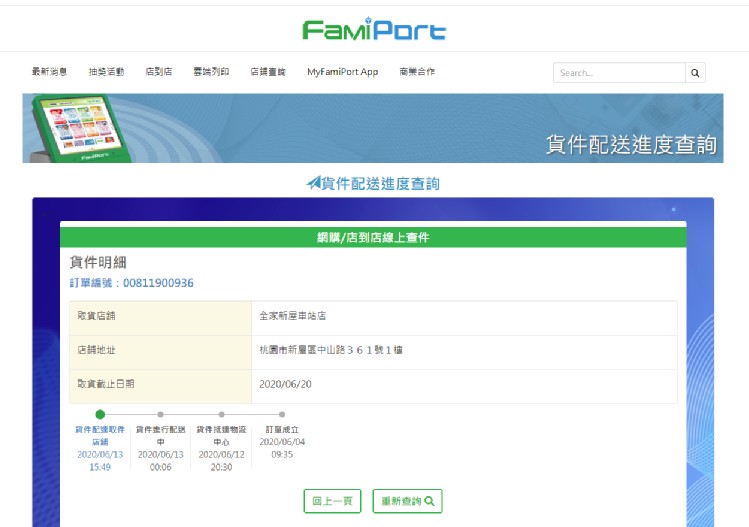The height and width of the screenshot is (527, 749).
Task: Click the search magnifier button
Action: pos(695,73)
